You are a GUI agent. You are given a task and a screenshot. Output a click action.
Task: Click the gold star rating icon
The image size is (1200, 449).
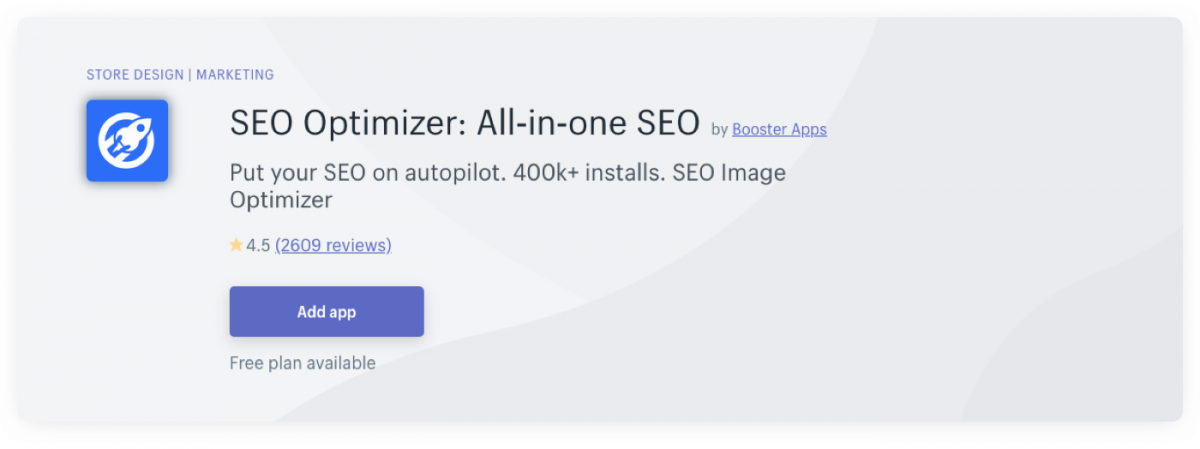click(x=236, y=245)
